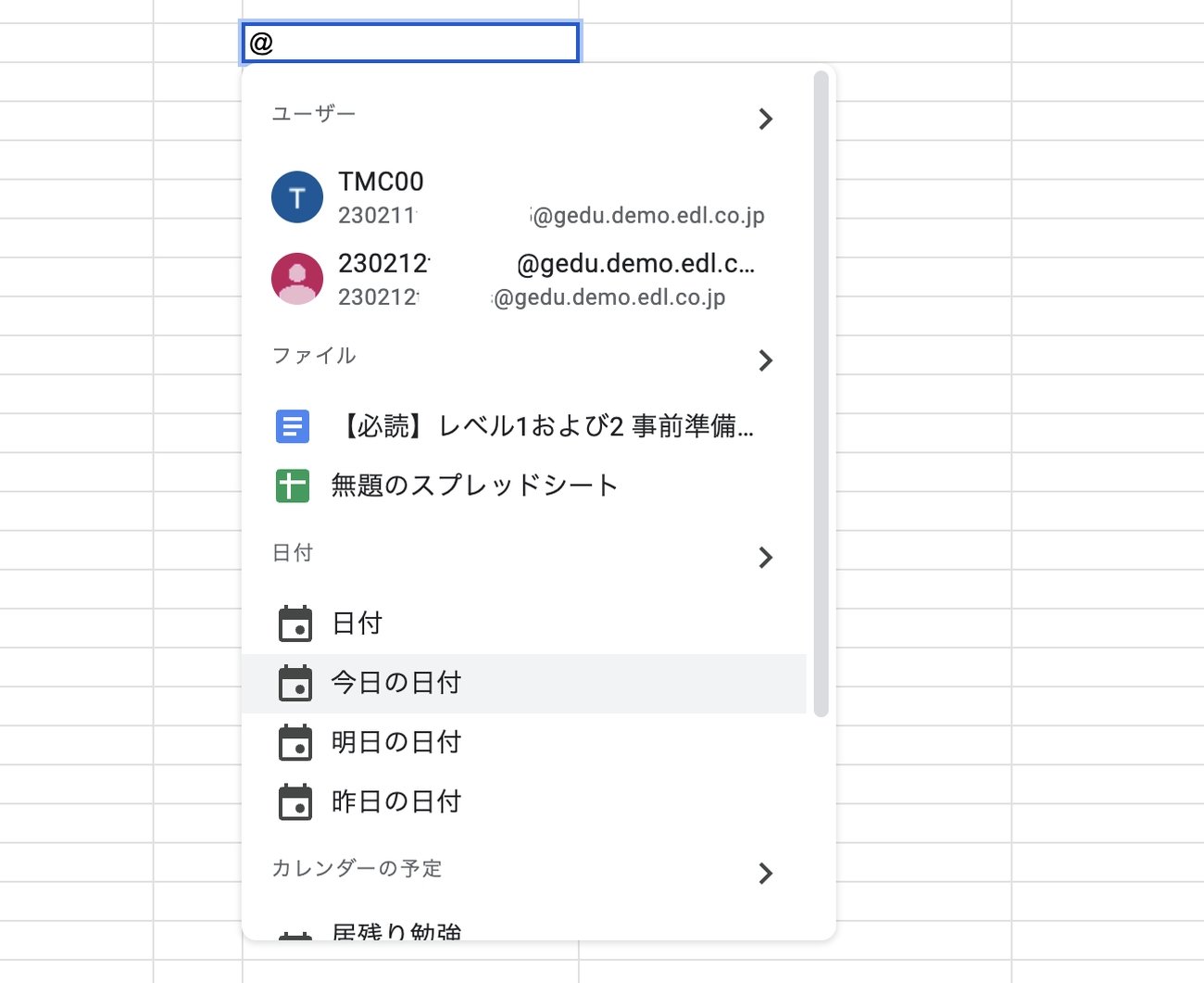Insert the 無題のスプレッドシート file
The height and width of the screenshot is (983, 1204).
coord(524,485)
